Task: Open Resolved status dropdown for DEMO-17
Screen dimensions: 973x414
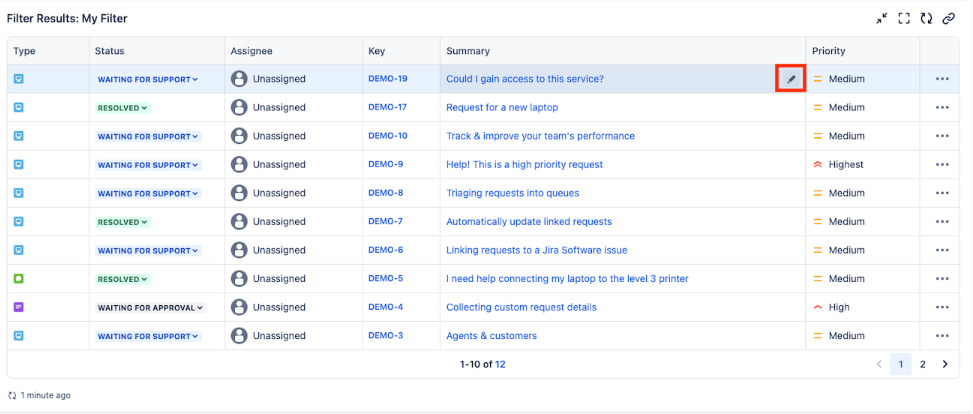Action: [123, 108]
